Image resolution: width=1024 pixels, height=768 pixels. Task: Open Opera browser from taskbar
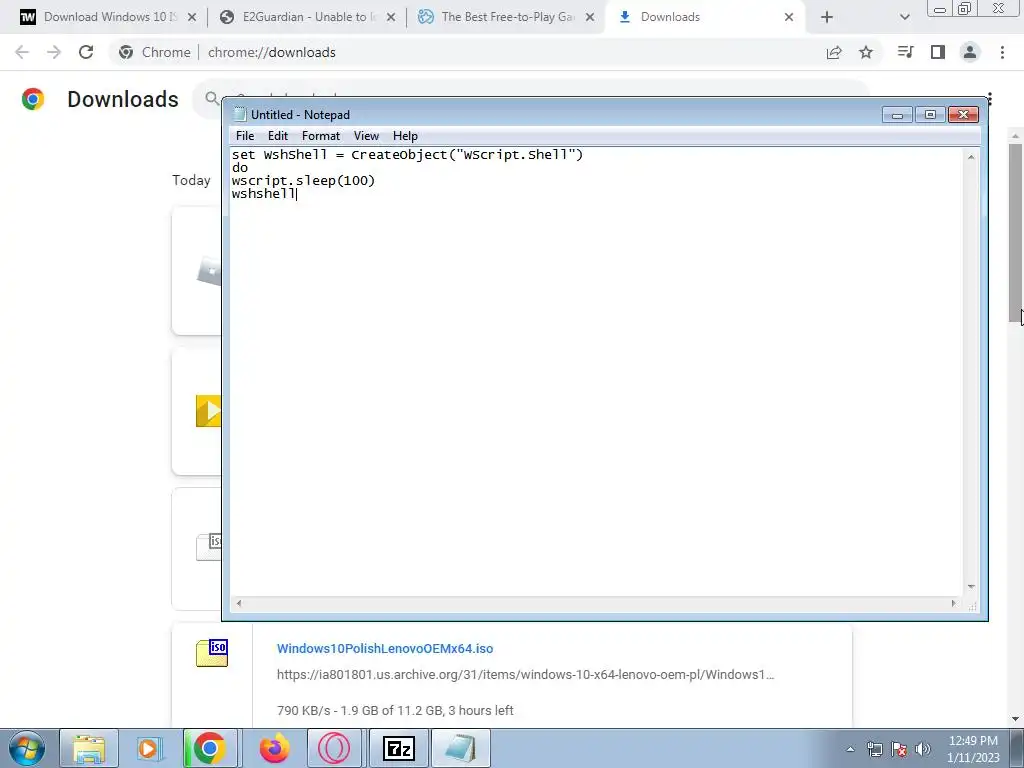(334, 749)
